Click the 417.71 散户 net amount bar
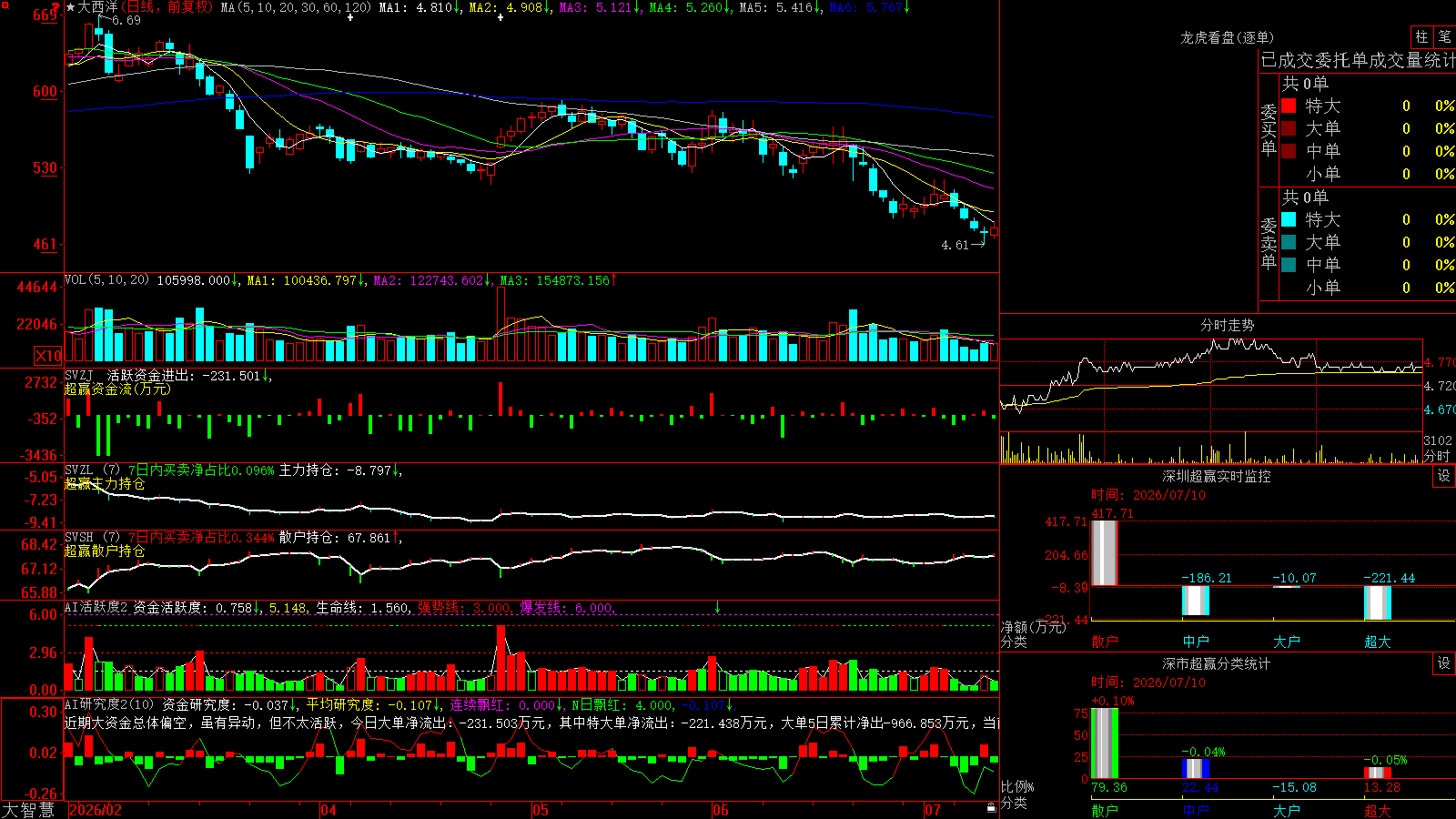 [1104, 553]
